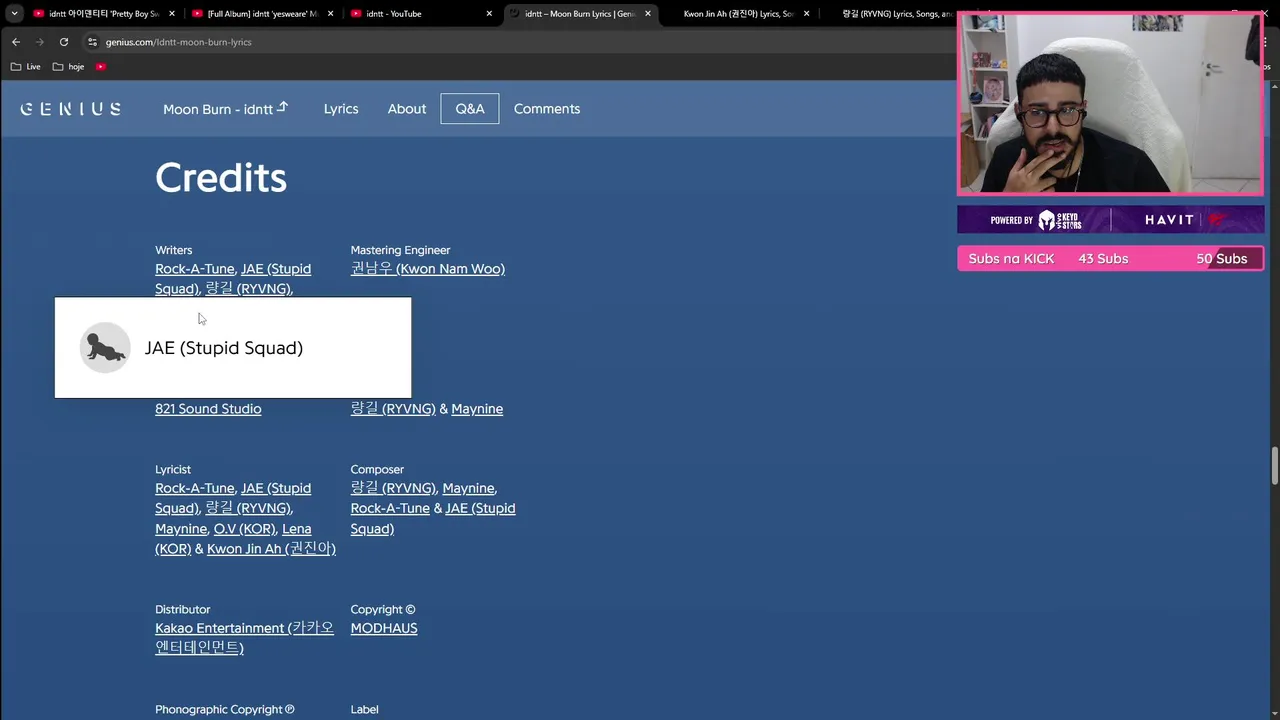
Task: Open the hoje bookmarks folder
Action: (69, 67)
